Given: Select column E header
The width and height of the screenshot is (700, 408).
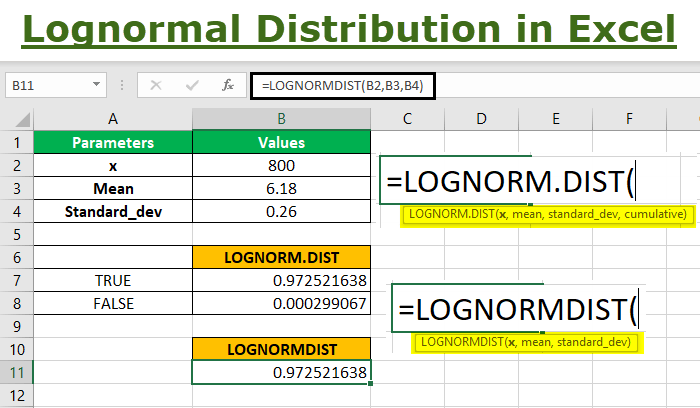Looking at the screenshot, I should [x=555, y=119].
